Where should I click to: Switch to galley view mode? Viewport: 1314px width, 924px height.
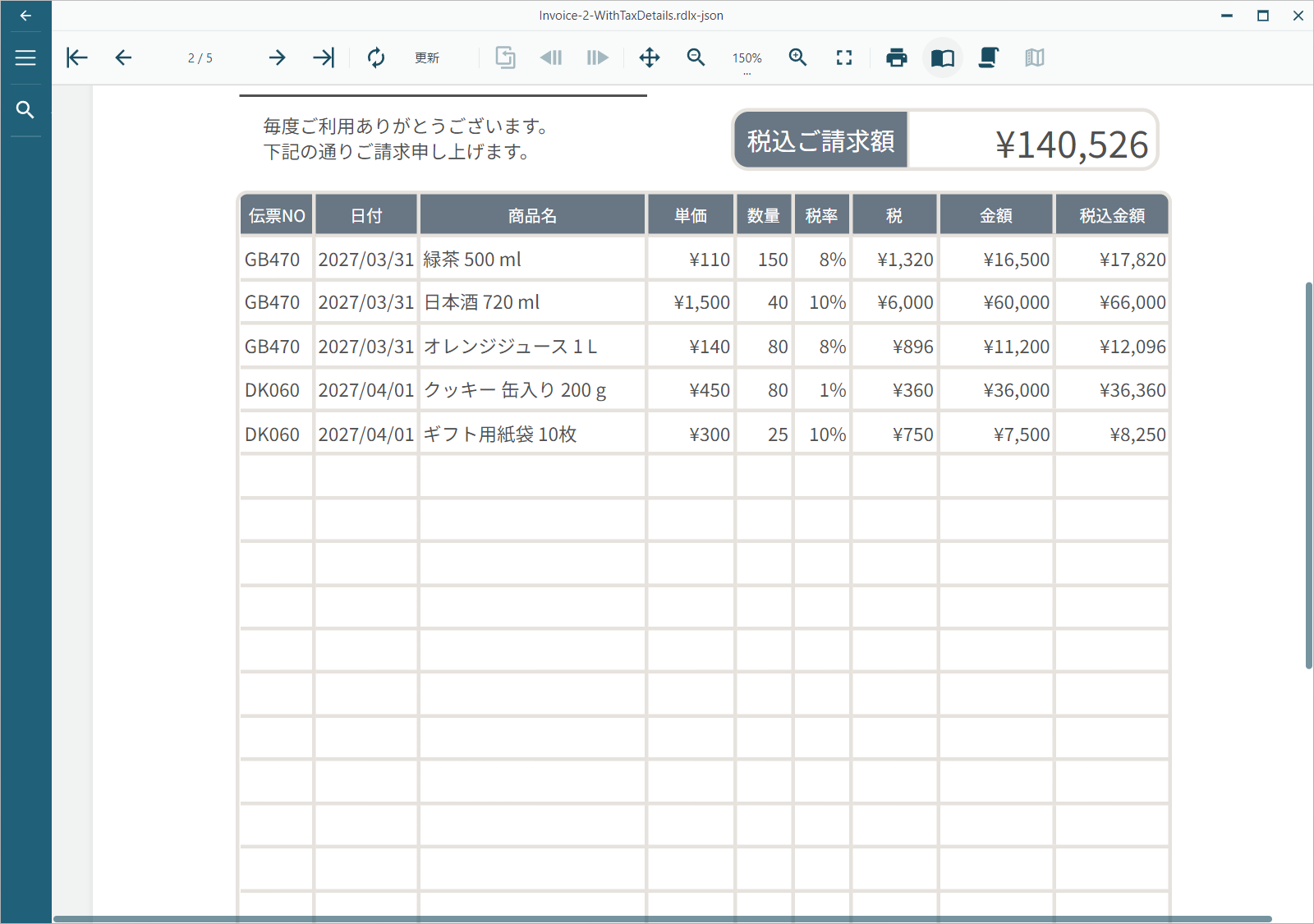tap(1035, 57)
